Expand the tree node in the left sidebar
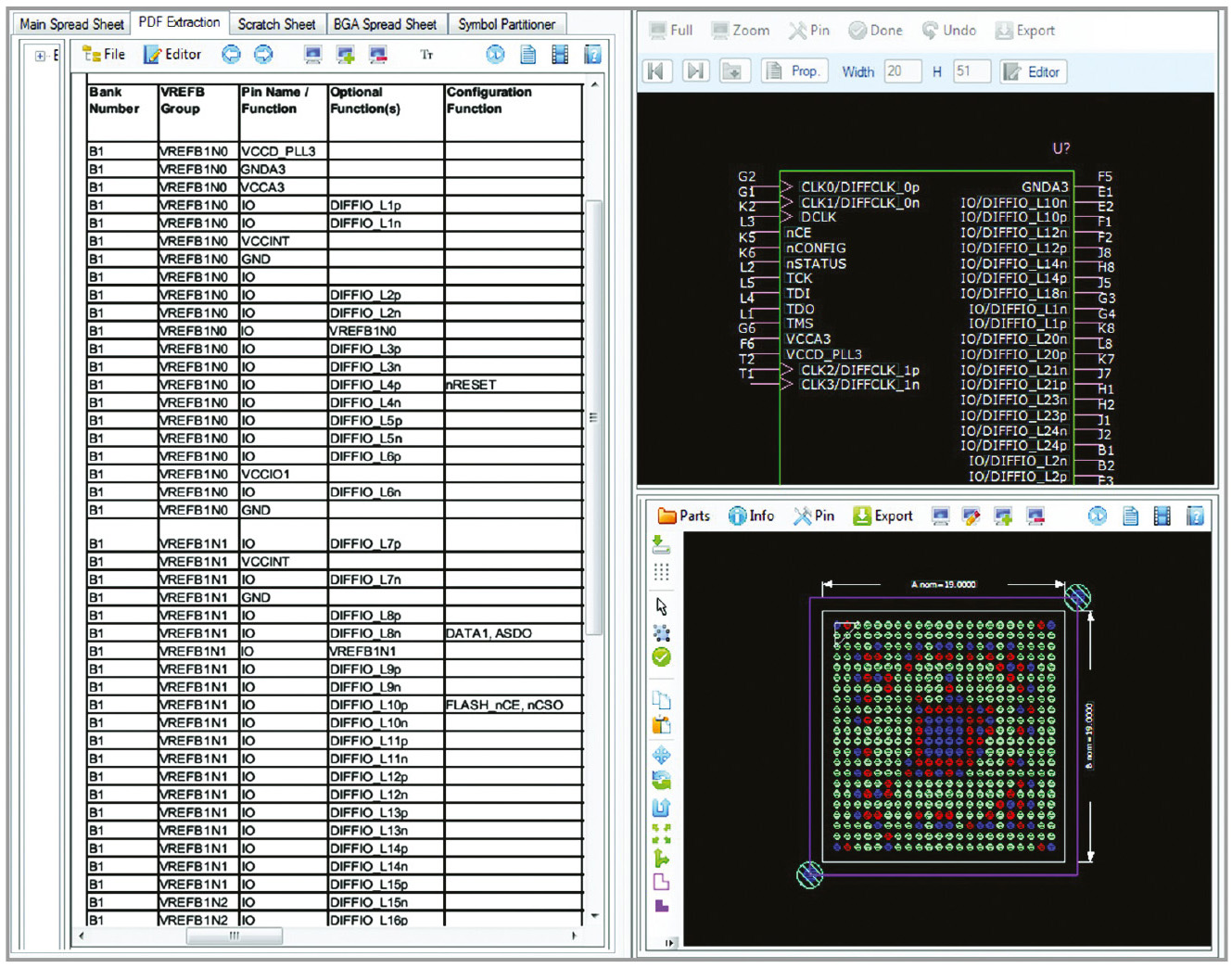 40,56
